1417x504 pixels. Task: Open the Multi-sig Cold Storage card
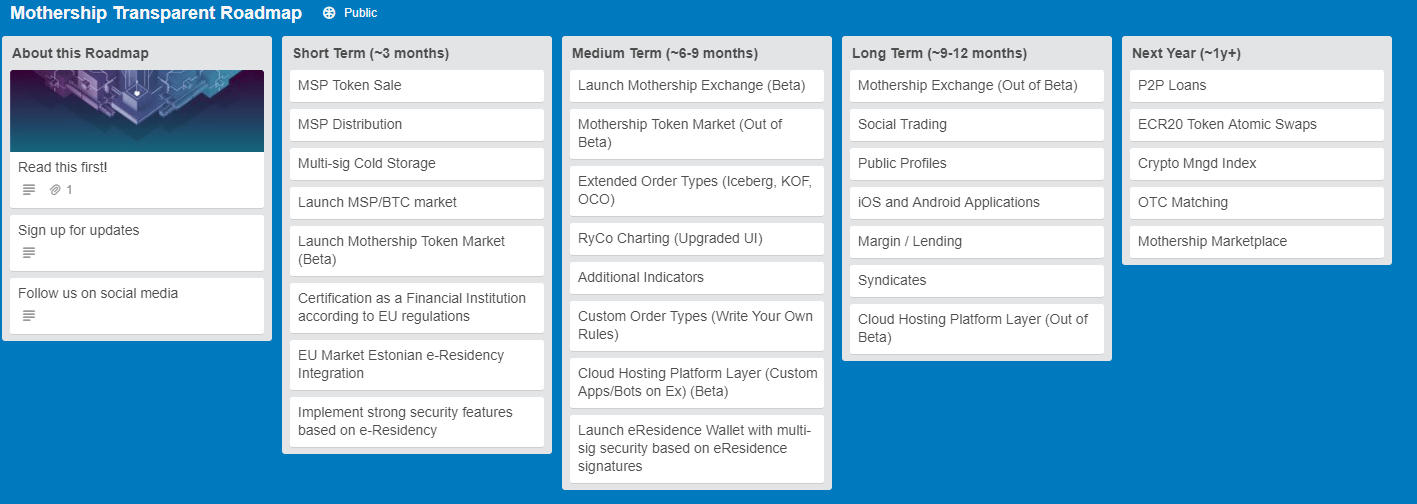click(417, 163)
